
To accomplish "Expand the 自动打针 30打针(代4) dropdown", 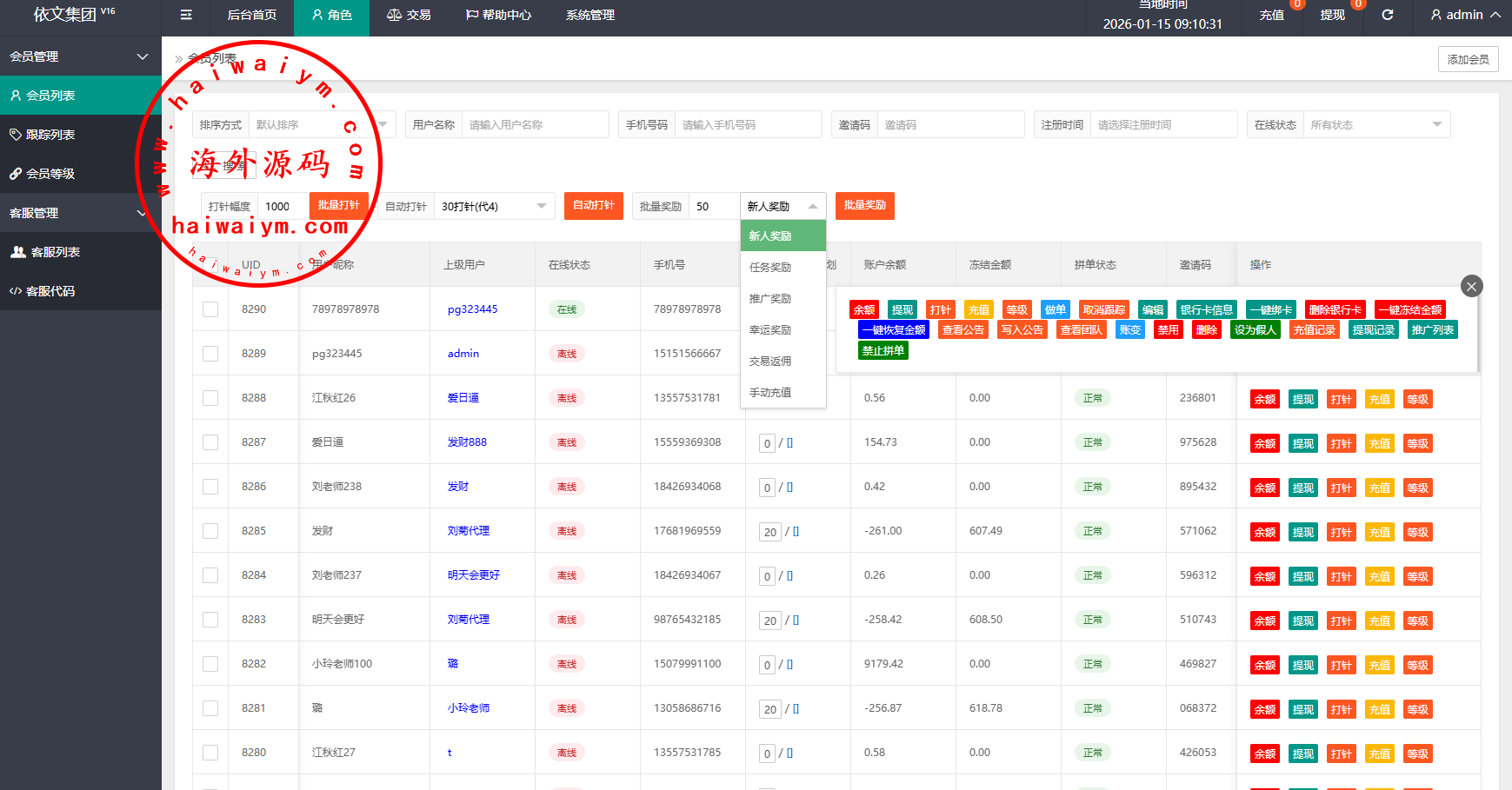I will [x=493, y=207].
